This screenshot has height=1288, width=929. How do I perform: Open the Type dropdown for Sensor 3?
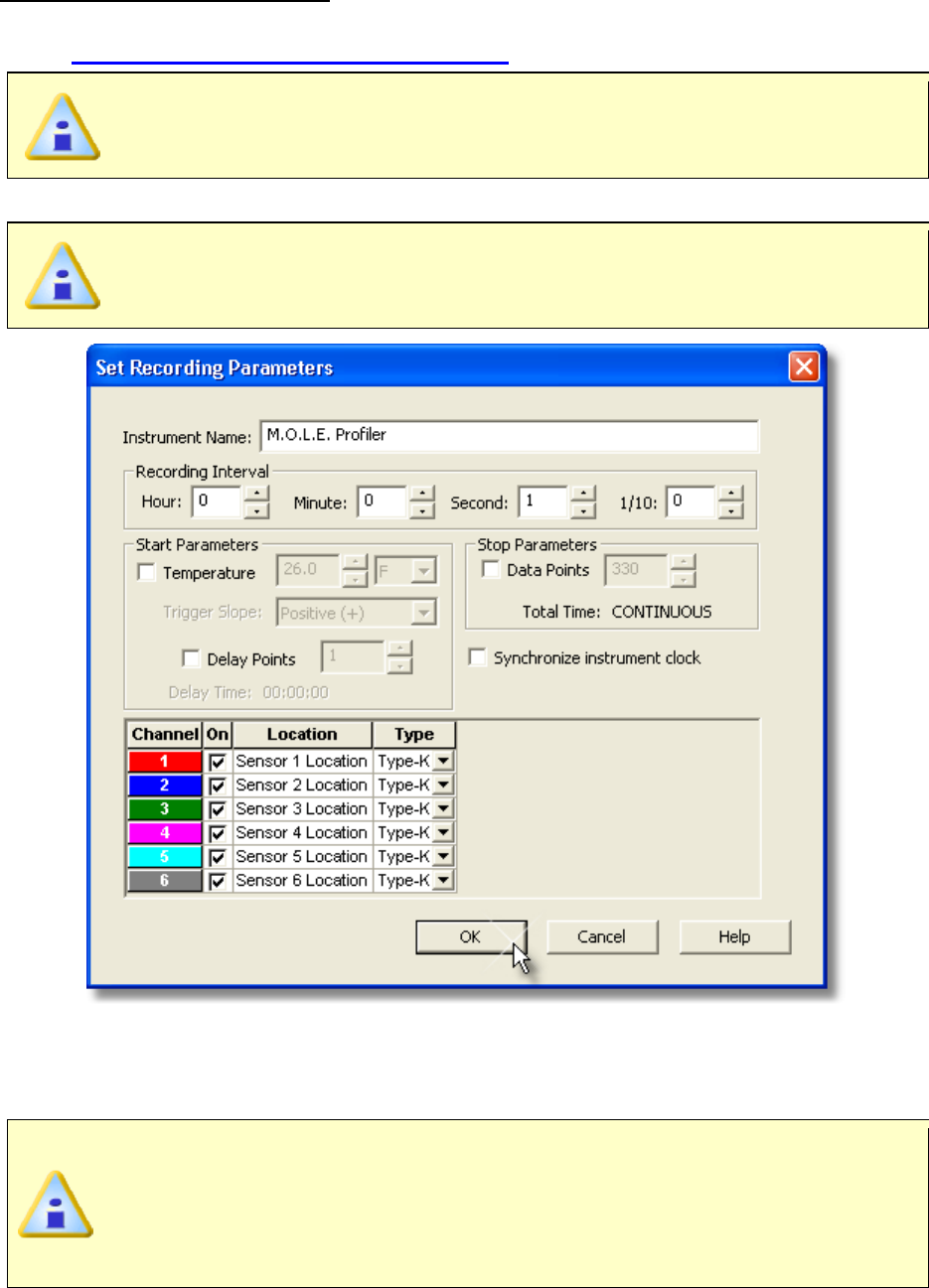443,809
